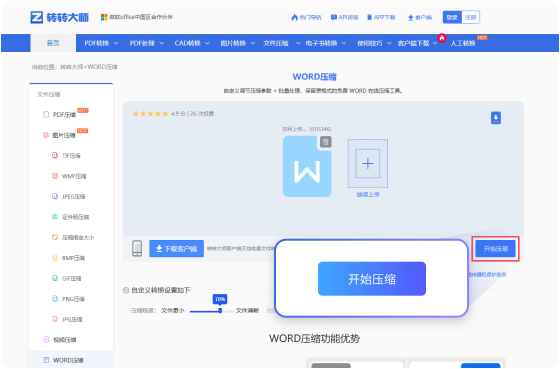Open JPG压缩 in the sidebar
This screenshot has width=560, height=369.
[67, 319]
